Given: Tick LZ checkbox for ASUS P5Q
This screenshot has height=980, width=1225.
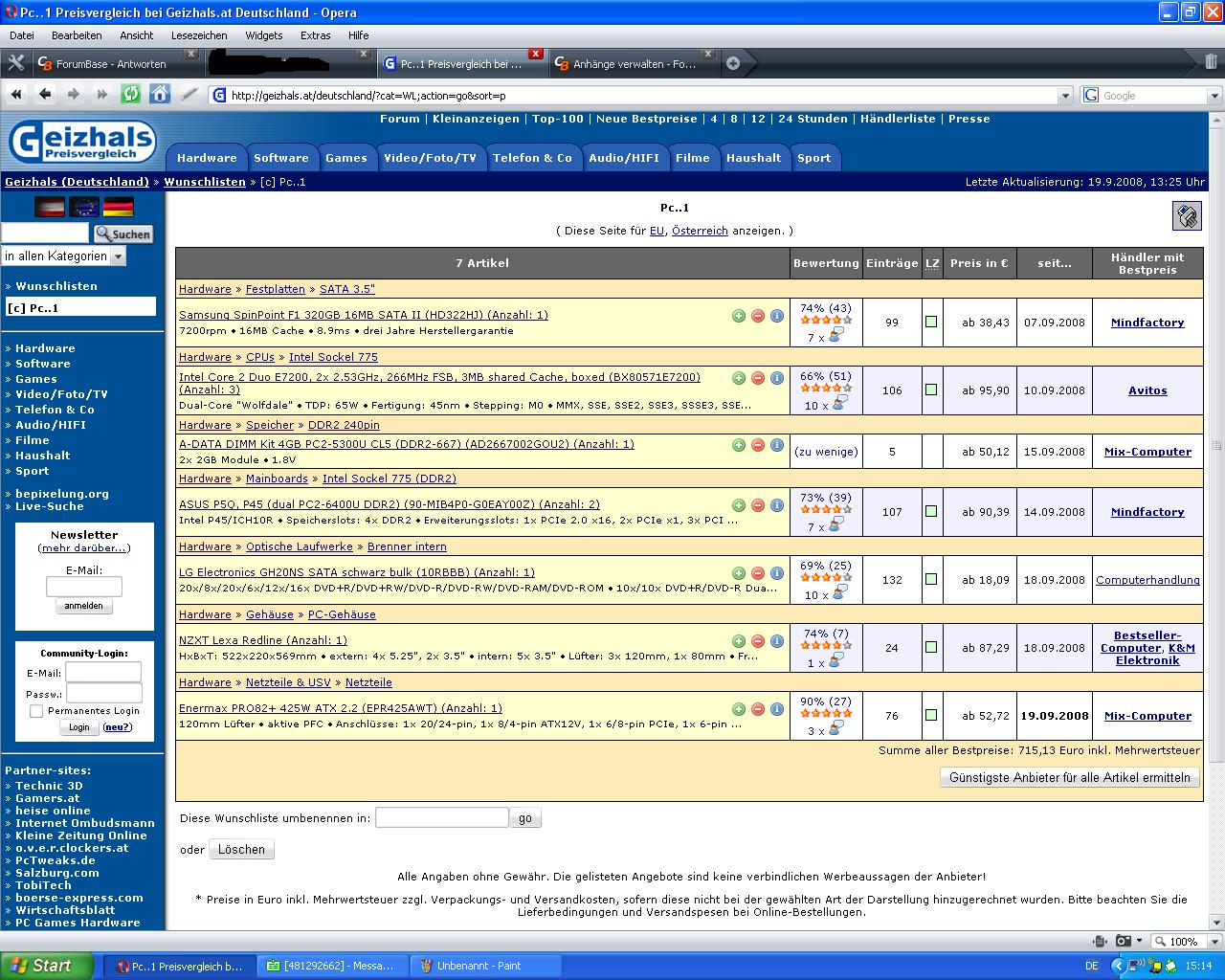Looking at the screenshot, I should [x=931, y=512].
